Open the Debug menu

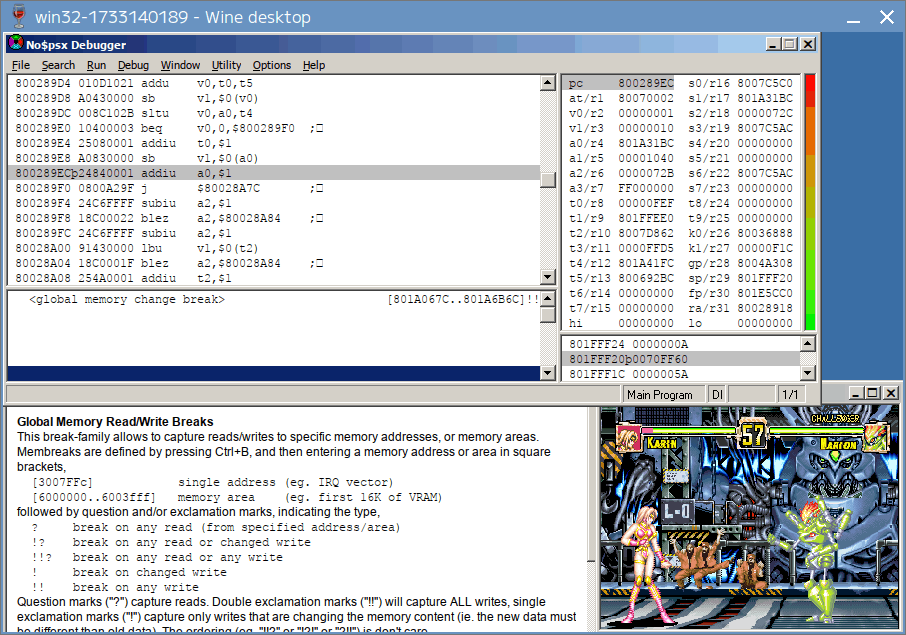(133, 65)
